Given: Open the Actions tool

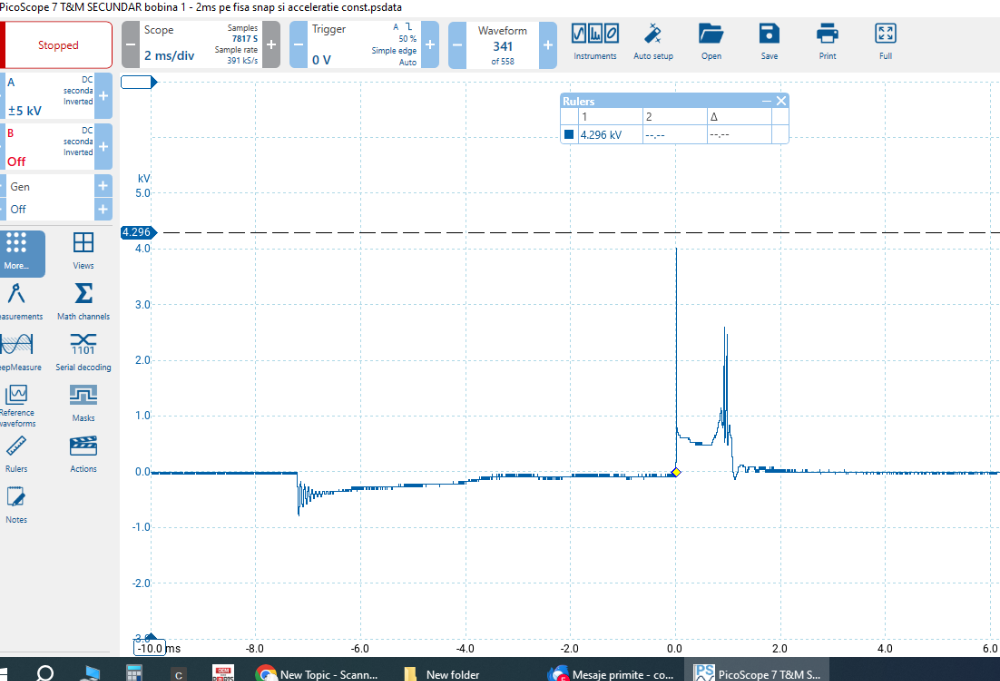Looking at the screenshot, I should 84,453.
